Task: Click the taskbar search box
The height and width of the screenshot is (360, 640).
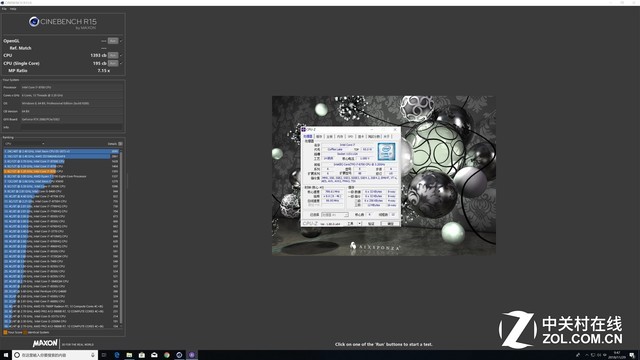Action: point(55,355)
